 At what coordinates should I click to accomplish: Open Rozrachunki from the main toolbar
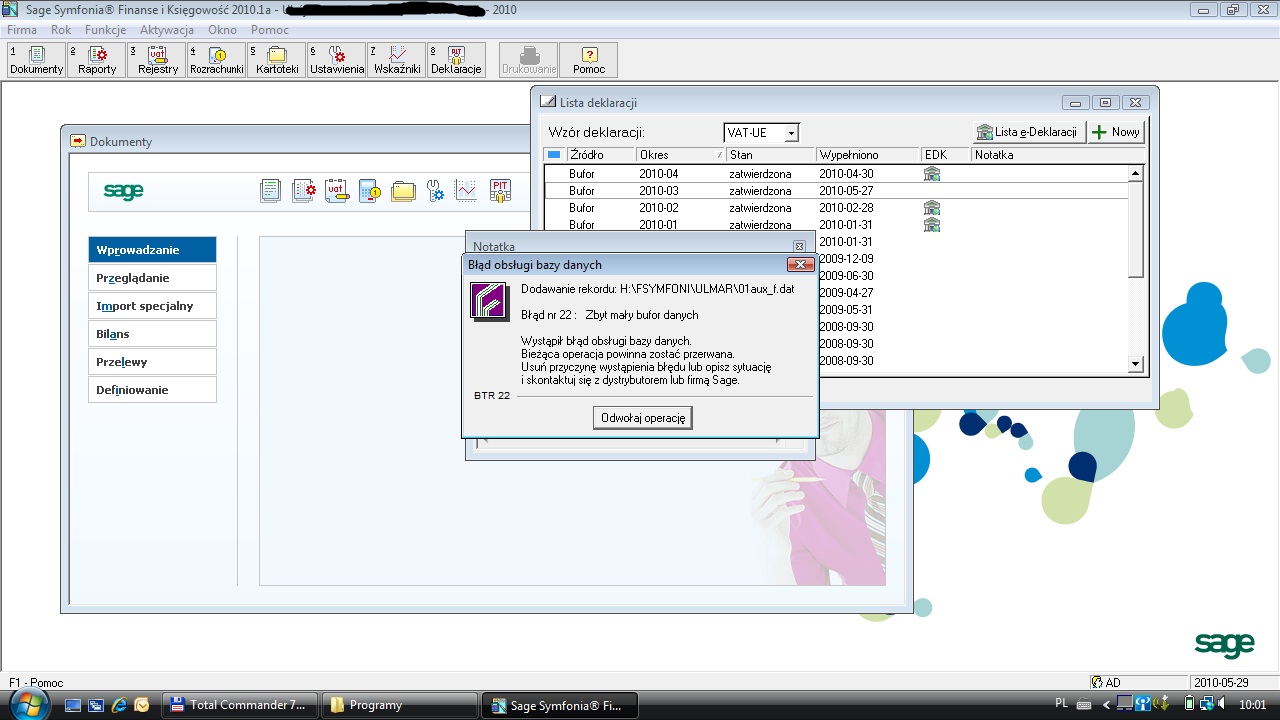217,60
